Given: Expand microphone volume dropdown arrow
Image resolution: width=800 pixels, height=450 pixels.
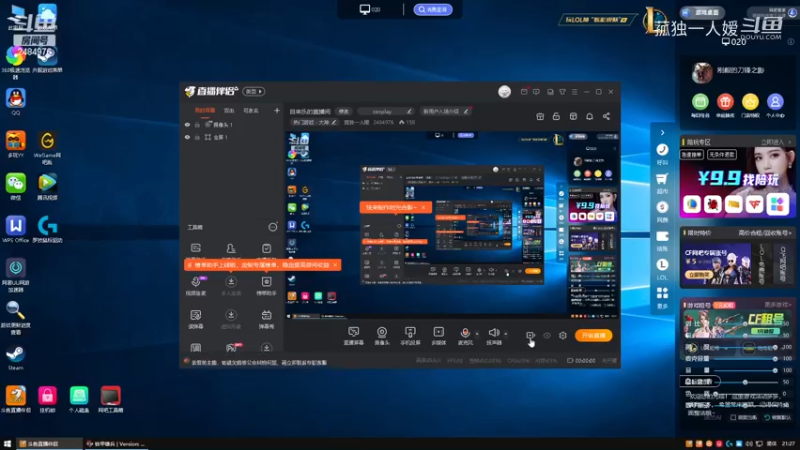Looking at the screenshot, I should [477, 334].
